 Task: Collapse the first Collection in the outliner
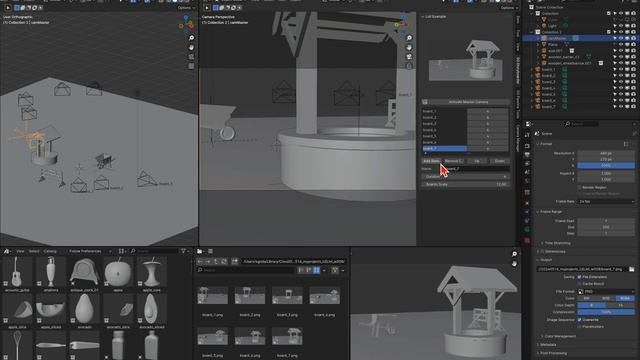pyautogui.click(x=532, y=13)
